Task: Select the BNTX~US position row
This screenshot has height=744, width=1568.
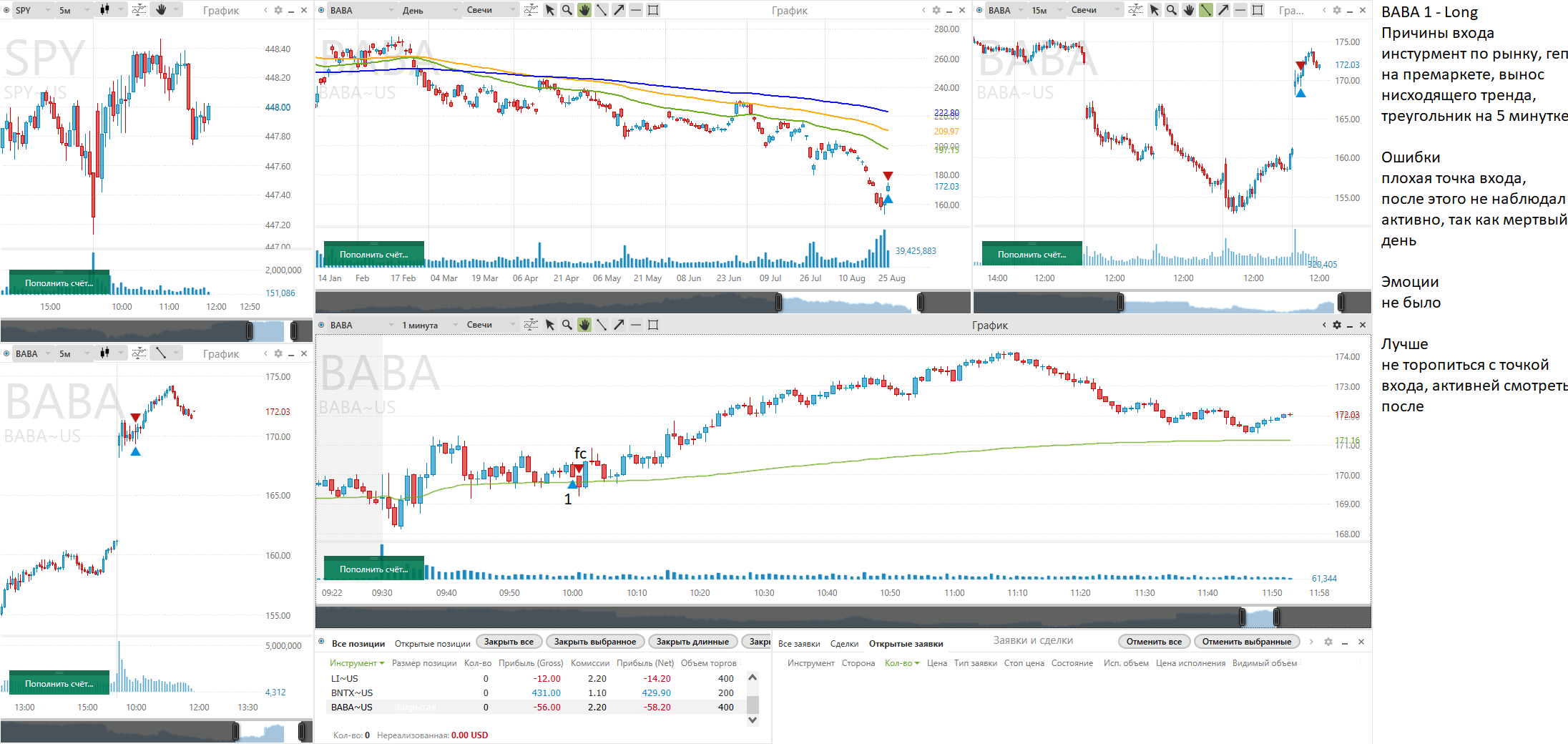Action: (x=536, y=692)
